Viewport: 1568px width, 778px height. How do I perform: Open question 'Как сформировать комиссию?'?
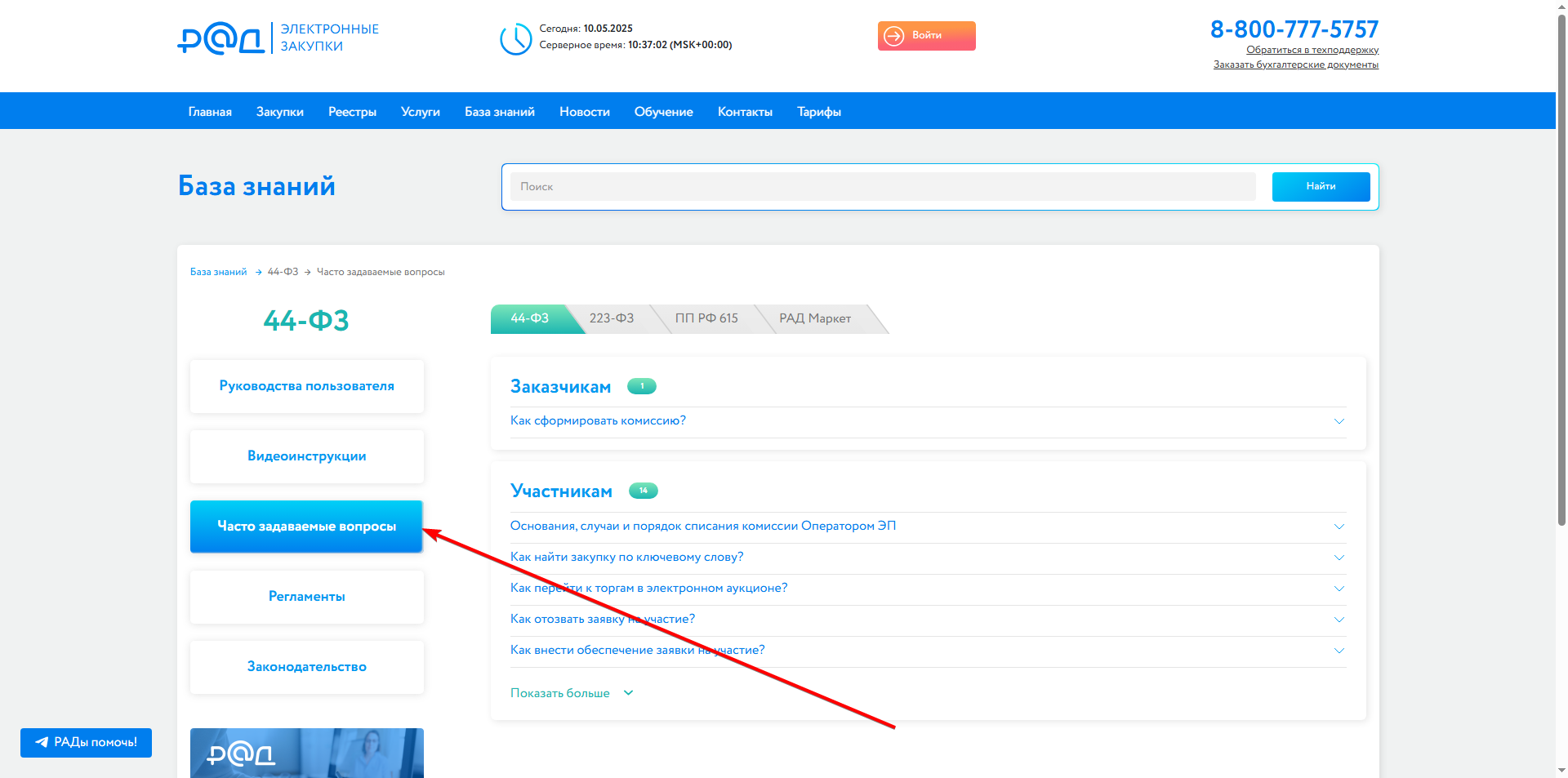tap(598, 420)
